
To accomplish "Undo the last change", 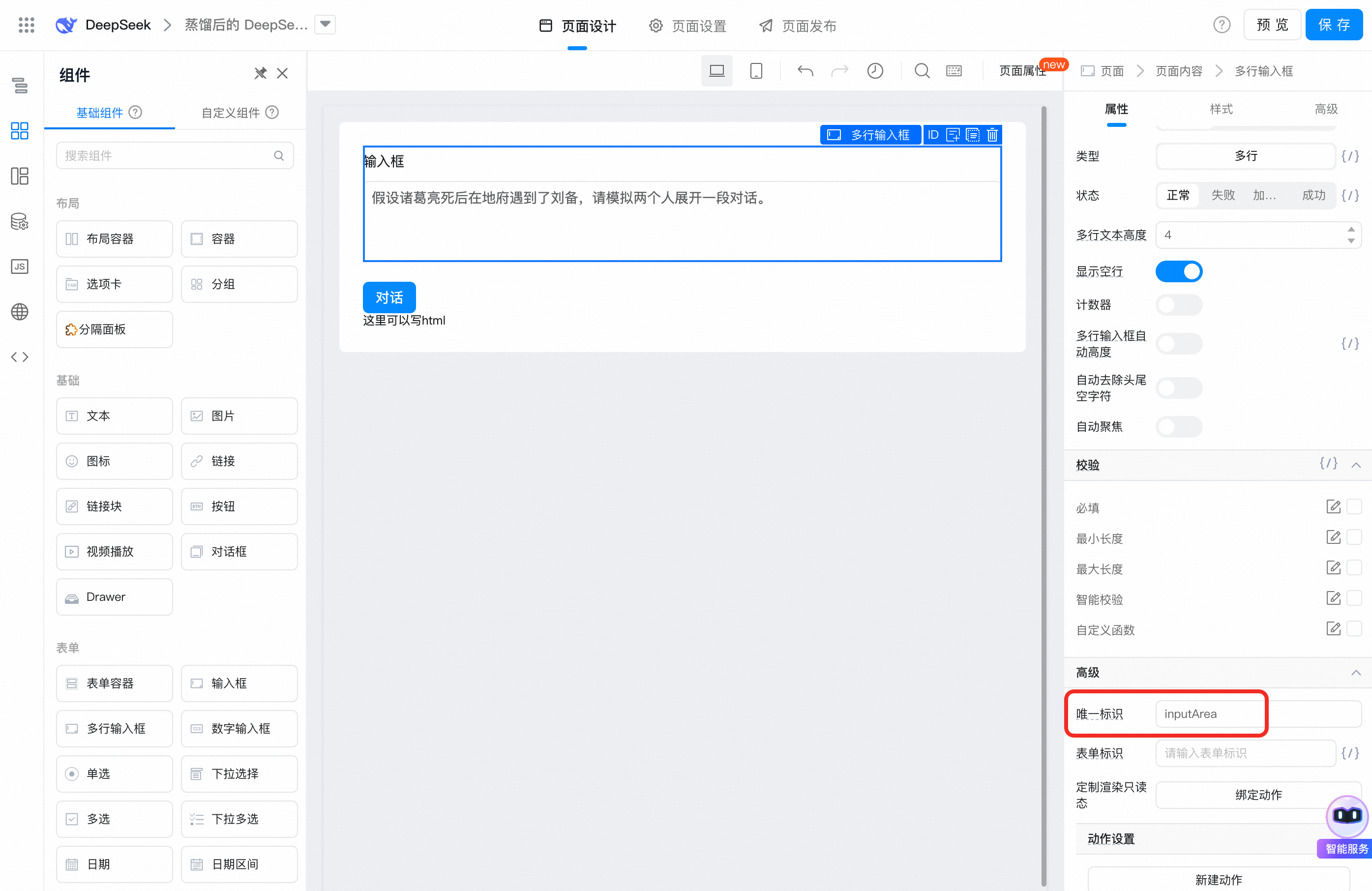I will pos(805,71).
